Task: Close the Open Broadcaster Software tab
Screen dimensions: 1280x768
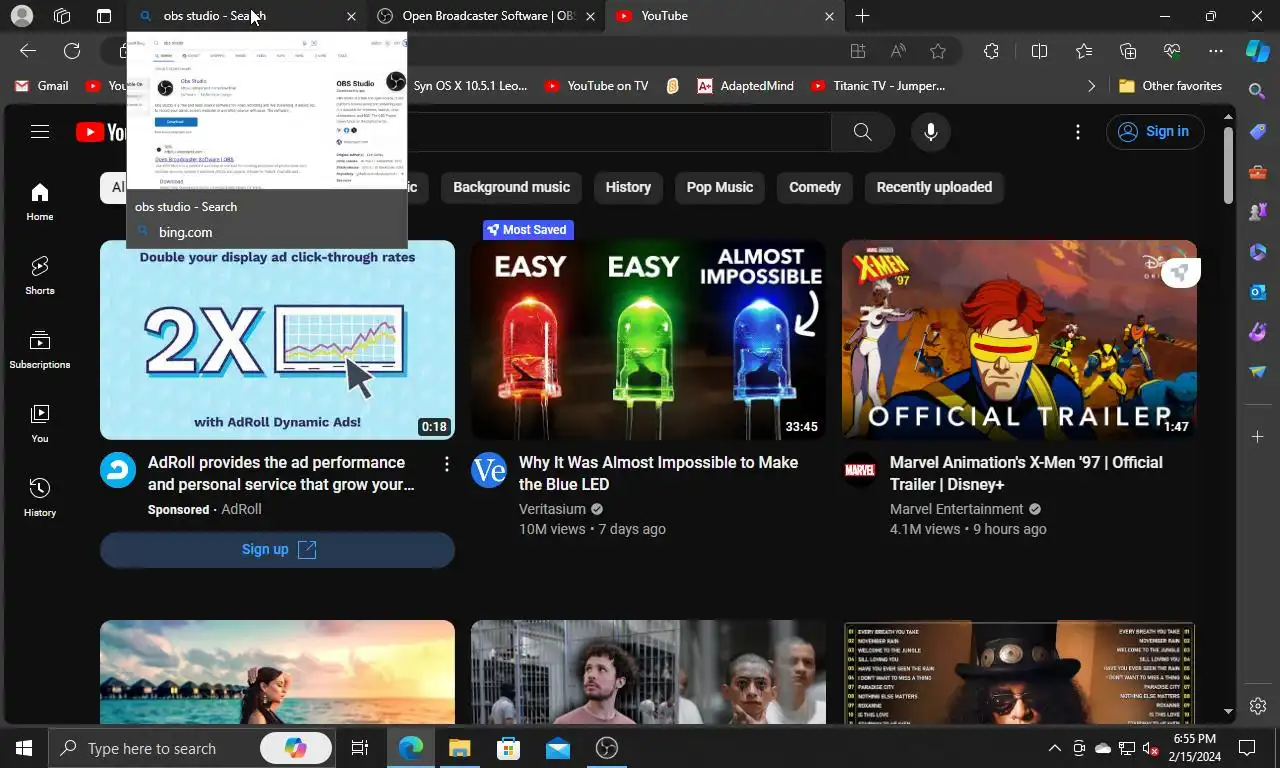Action: click(x=590, y=16)
